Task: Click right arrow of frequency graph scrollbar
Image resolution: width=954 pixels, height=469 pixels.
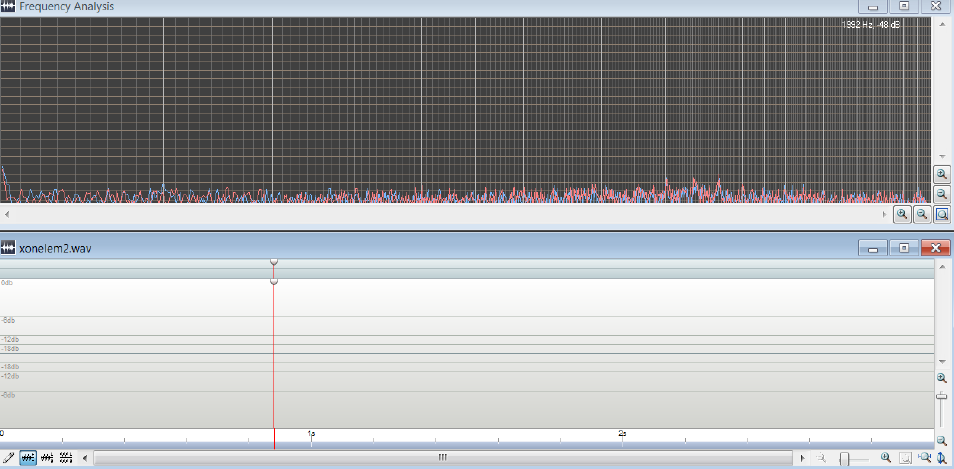Action: [x=885, y=214]
